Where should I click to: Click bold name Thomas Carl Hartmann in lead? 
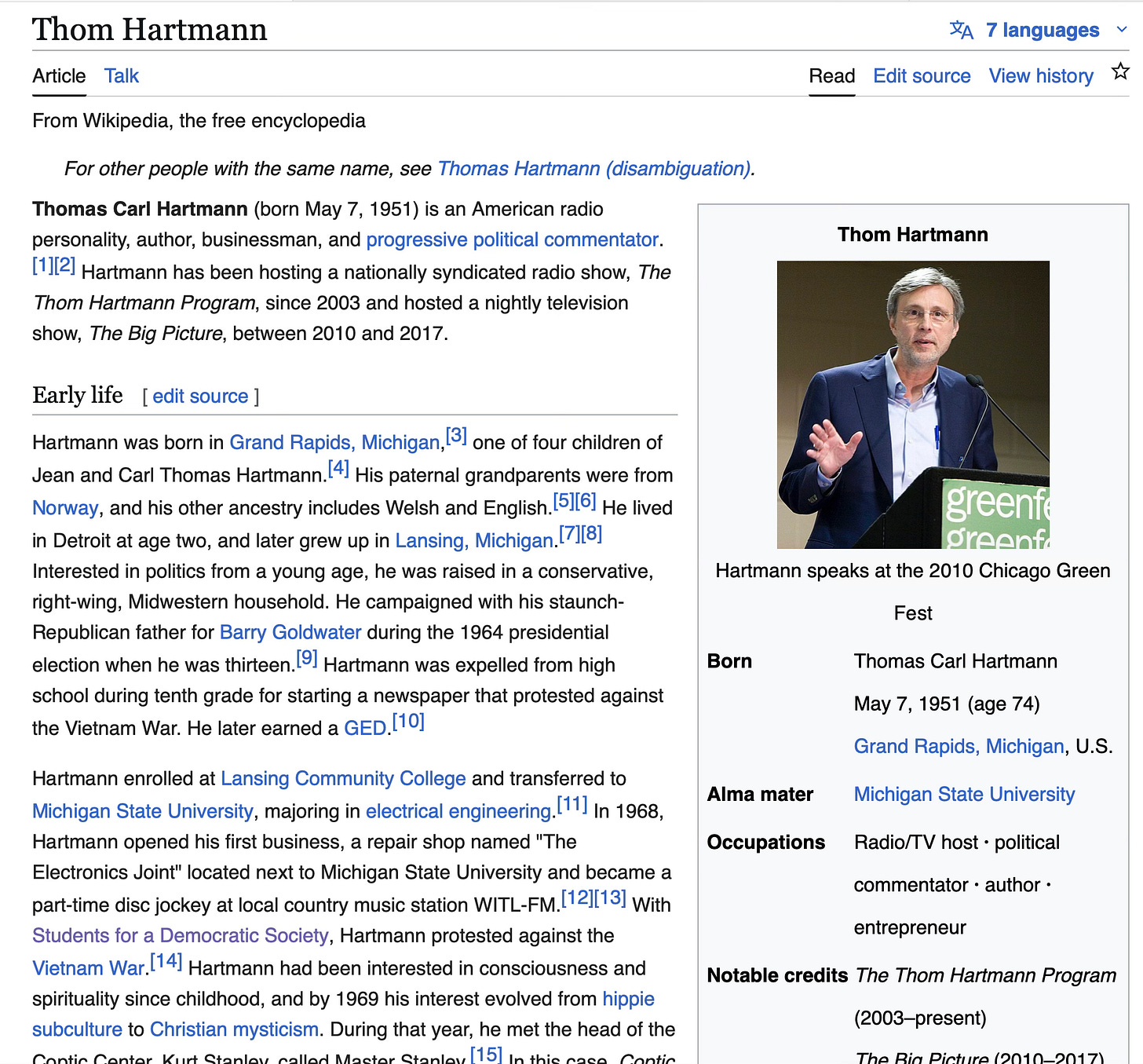(140, 210)
